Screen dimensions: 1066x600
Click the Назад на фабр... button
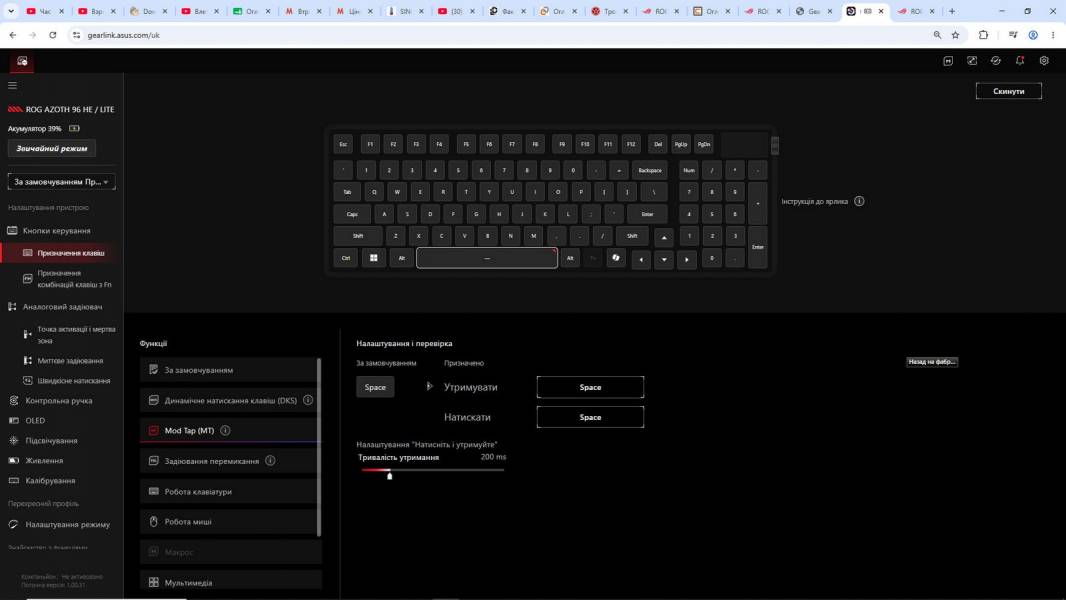pos(932,361)
